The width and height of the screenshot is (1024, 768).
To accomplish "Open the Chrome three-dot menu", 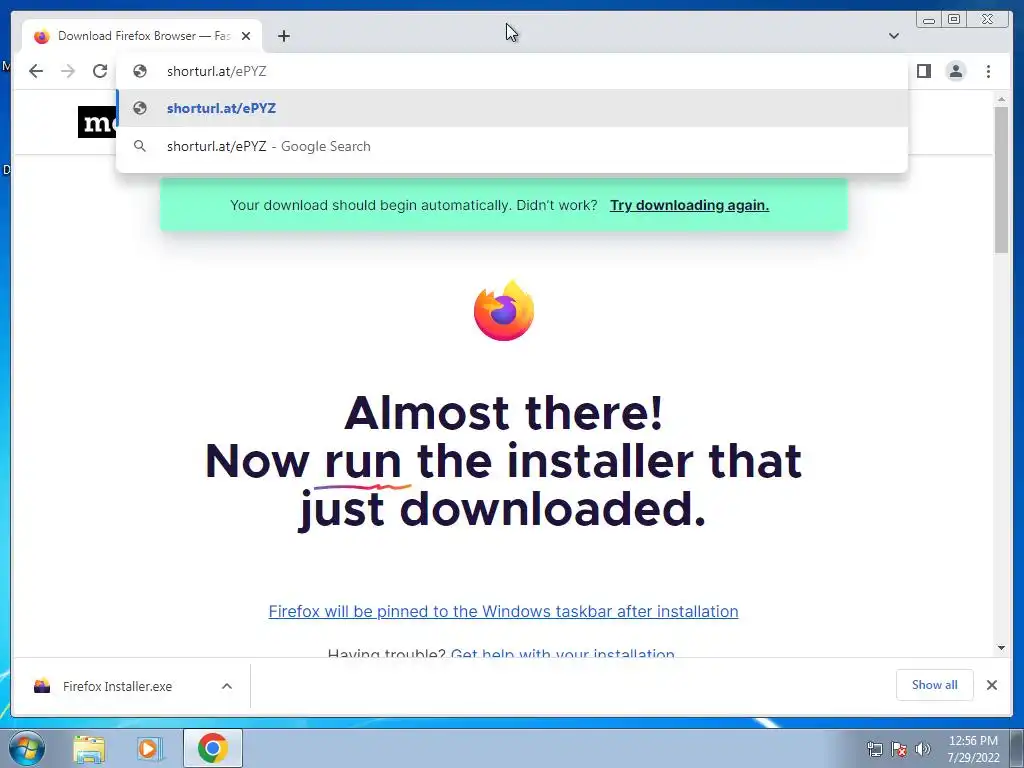I will coord(988,71).
